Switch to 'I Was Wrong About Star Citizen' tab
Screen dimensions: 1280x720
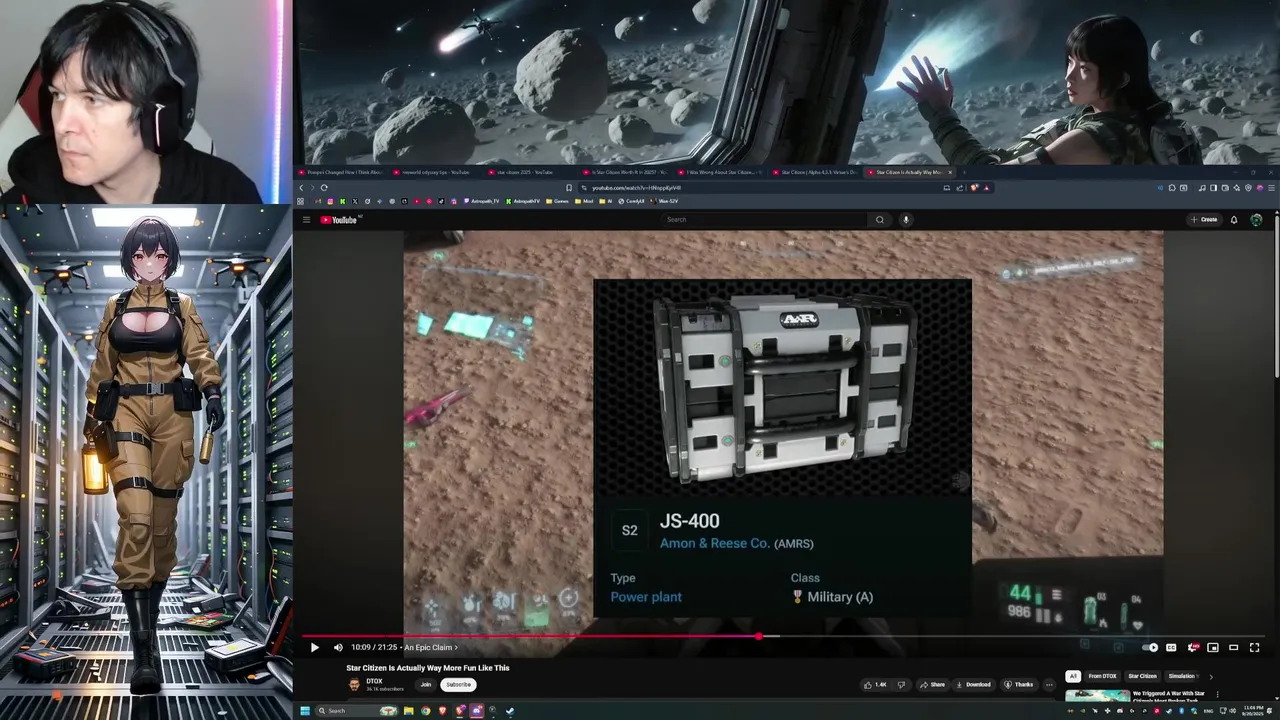click(x=721, y=172)
